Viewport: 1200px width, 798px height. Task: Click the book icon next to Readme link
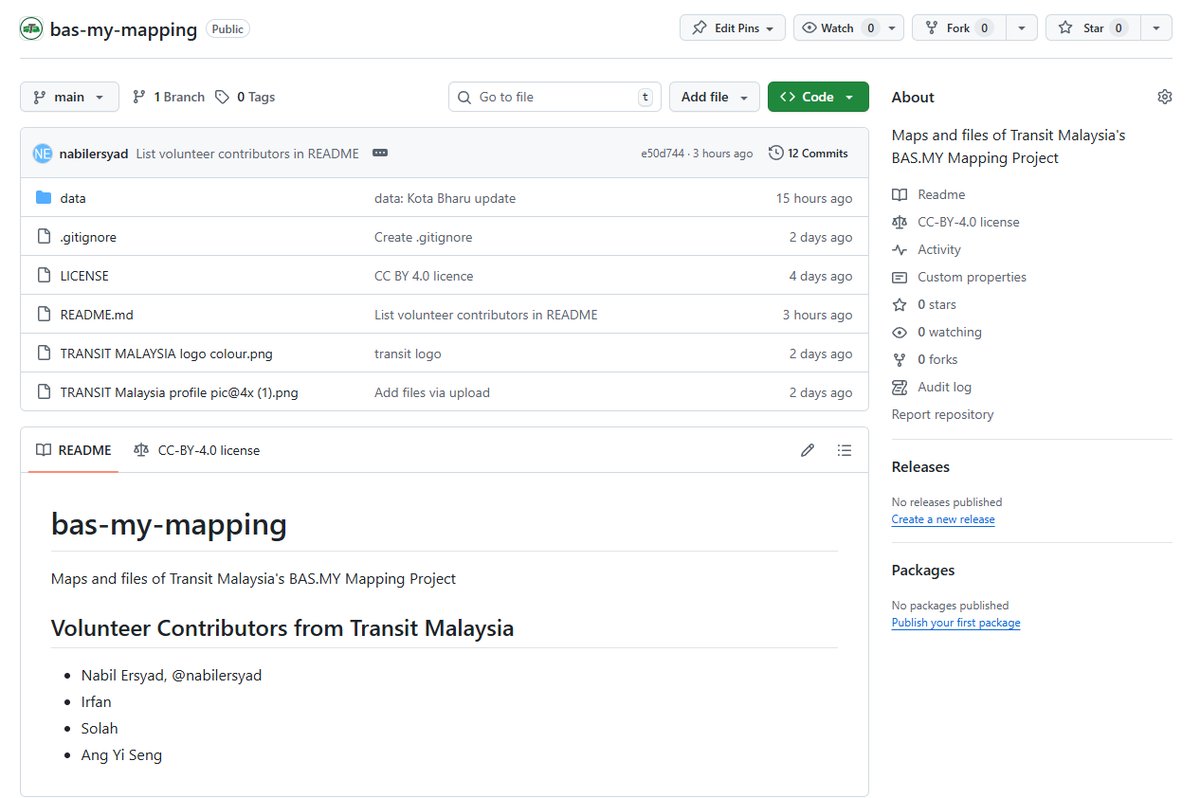point(900,195)
